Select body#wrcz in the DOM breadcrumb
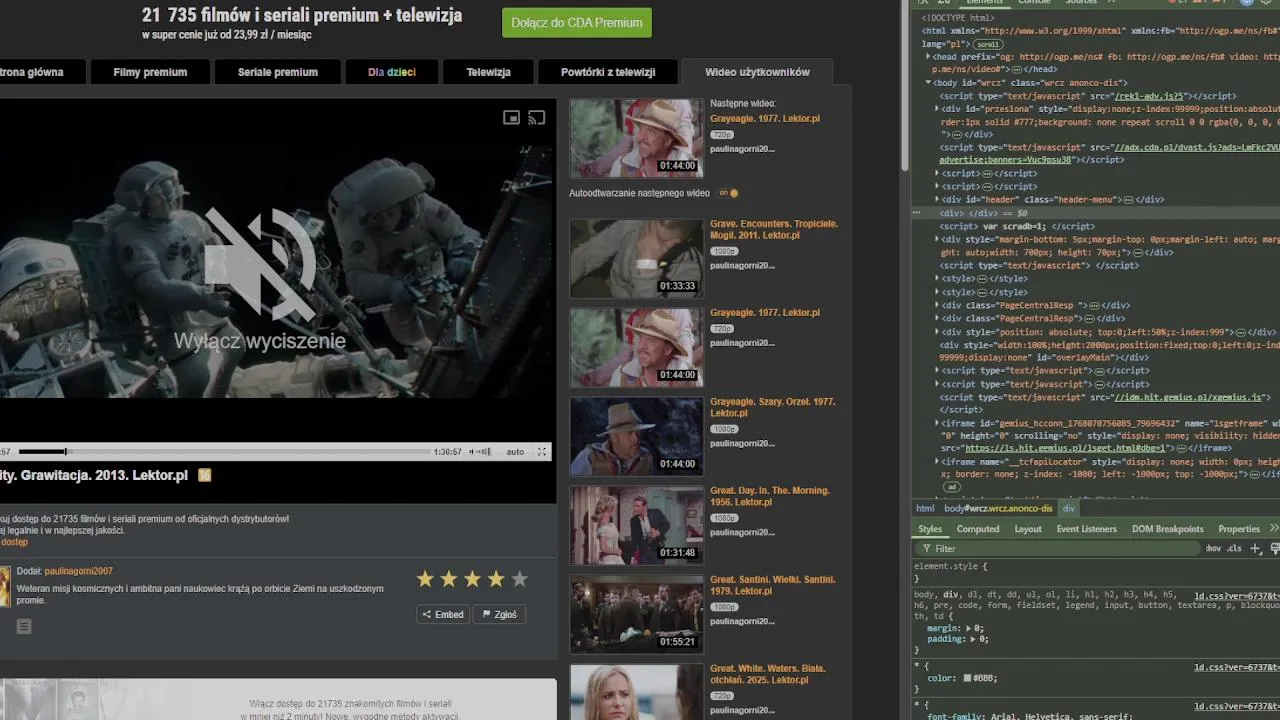 click(998, 508)
